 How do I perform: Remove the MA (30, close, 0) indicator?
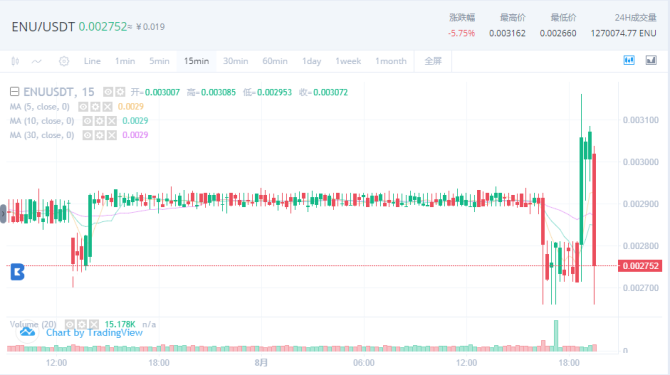(112, 135)
